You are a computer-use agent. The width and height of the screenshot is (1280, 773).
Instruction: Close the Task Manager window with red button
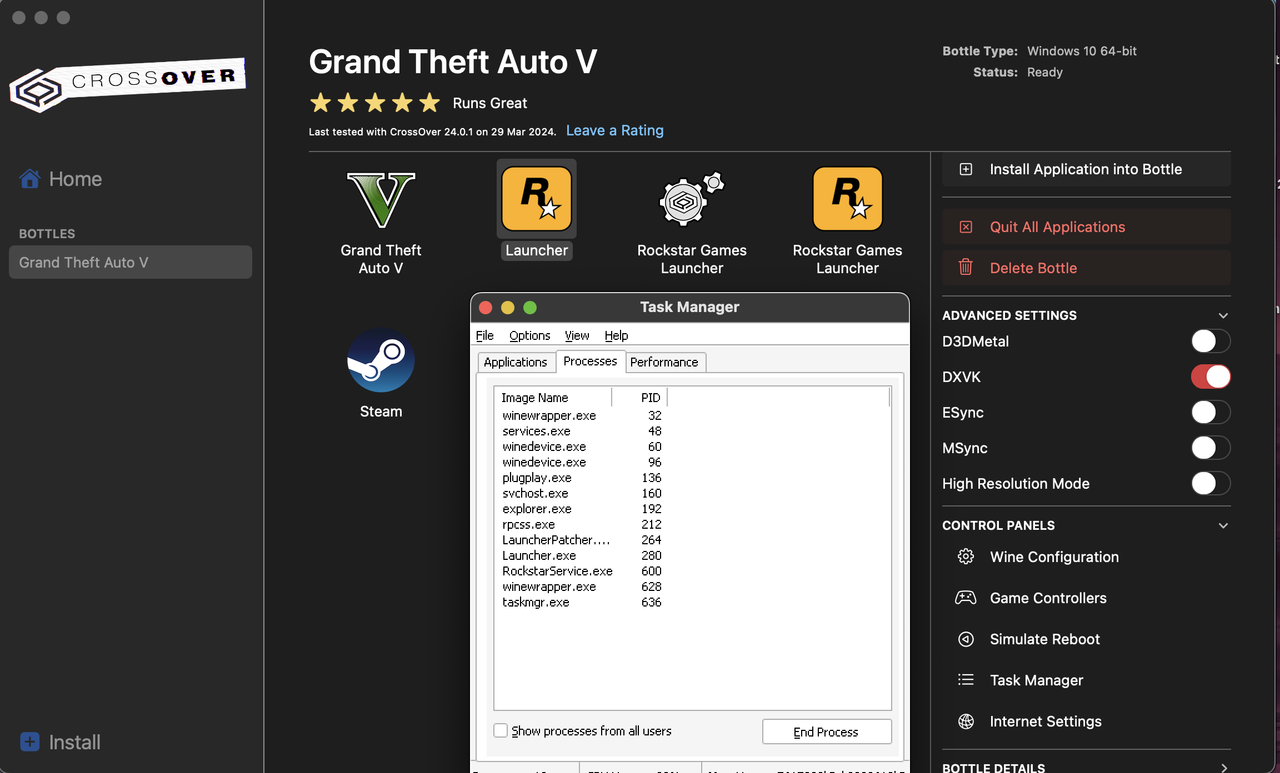click(486, 307)
